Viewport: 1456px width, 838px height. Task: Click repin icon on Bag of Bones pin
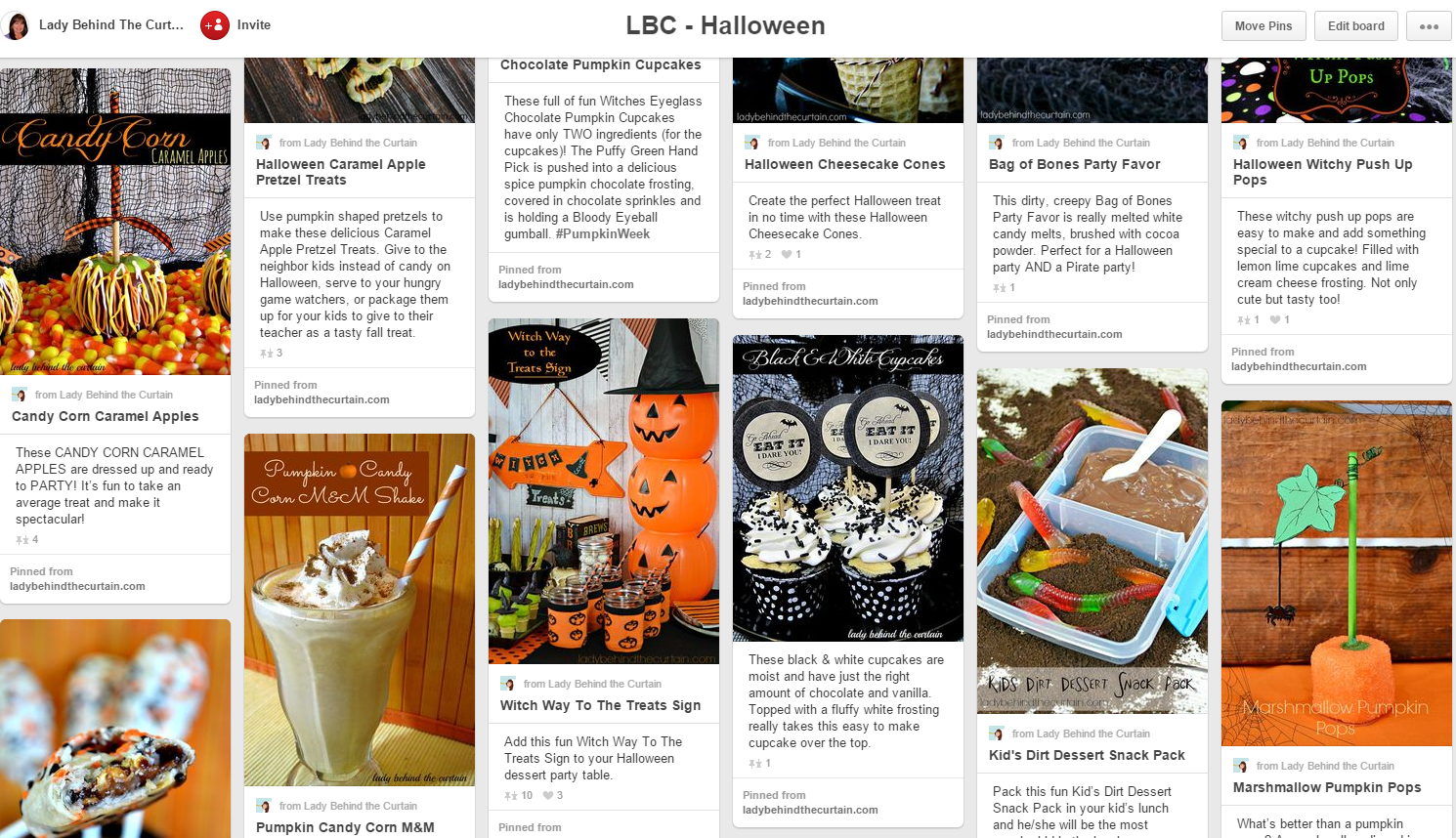pyautogui.click(x=999, y=288)
